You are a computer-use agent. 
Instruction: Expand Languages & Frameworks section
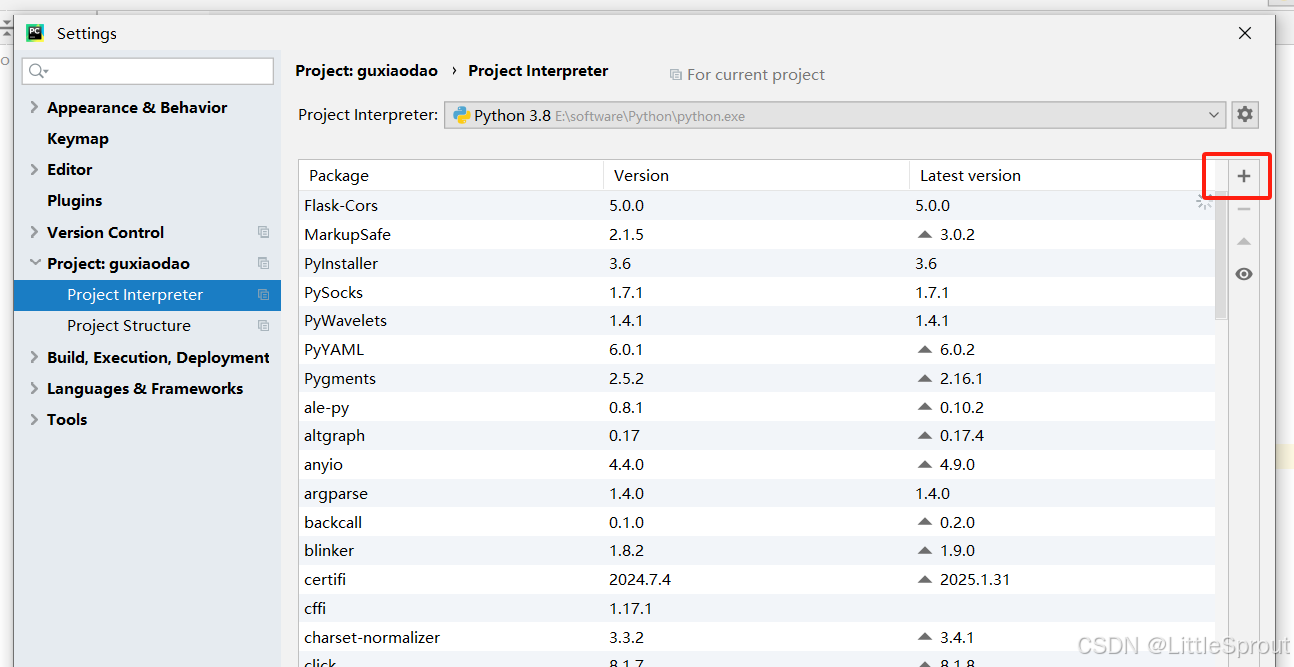click(x=34, y=389)
